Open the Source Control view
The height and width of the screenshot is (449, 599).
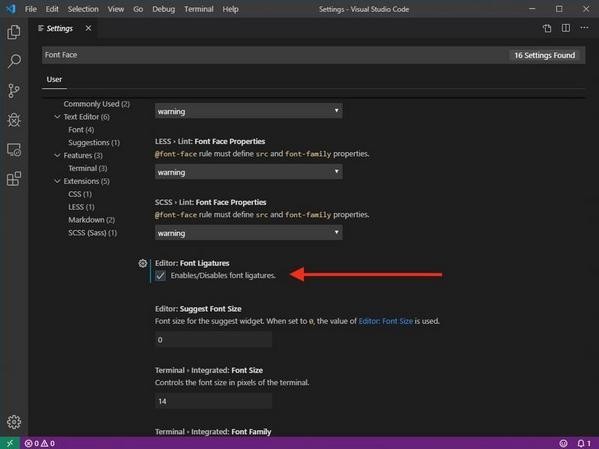pos(14,91)
